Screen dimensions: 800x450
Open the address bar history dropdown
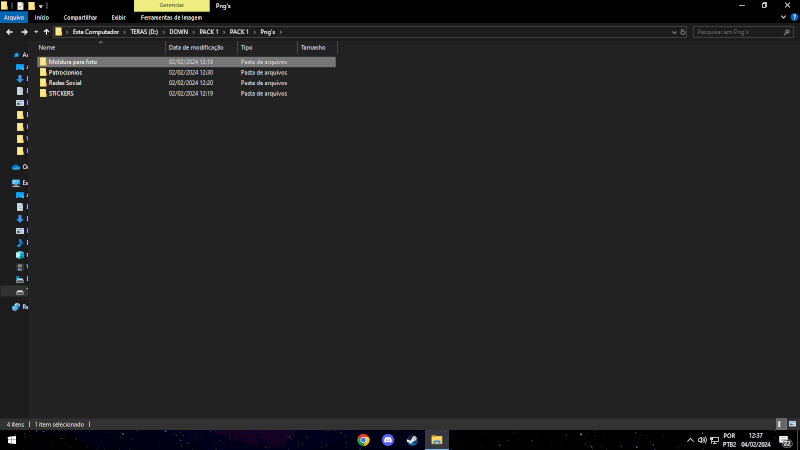[674, 32]
